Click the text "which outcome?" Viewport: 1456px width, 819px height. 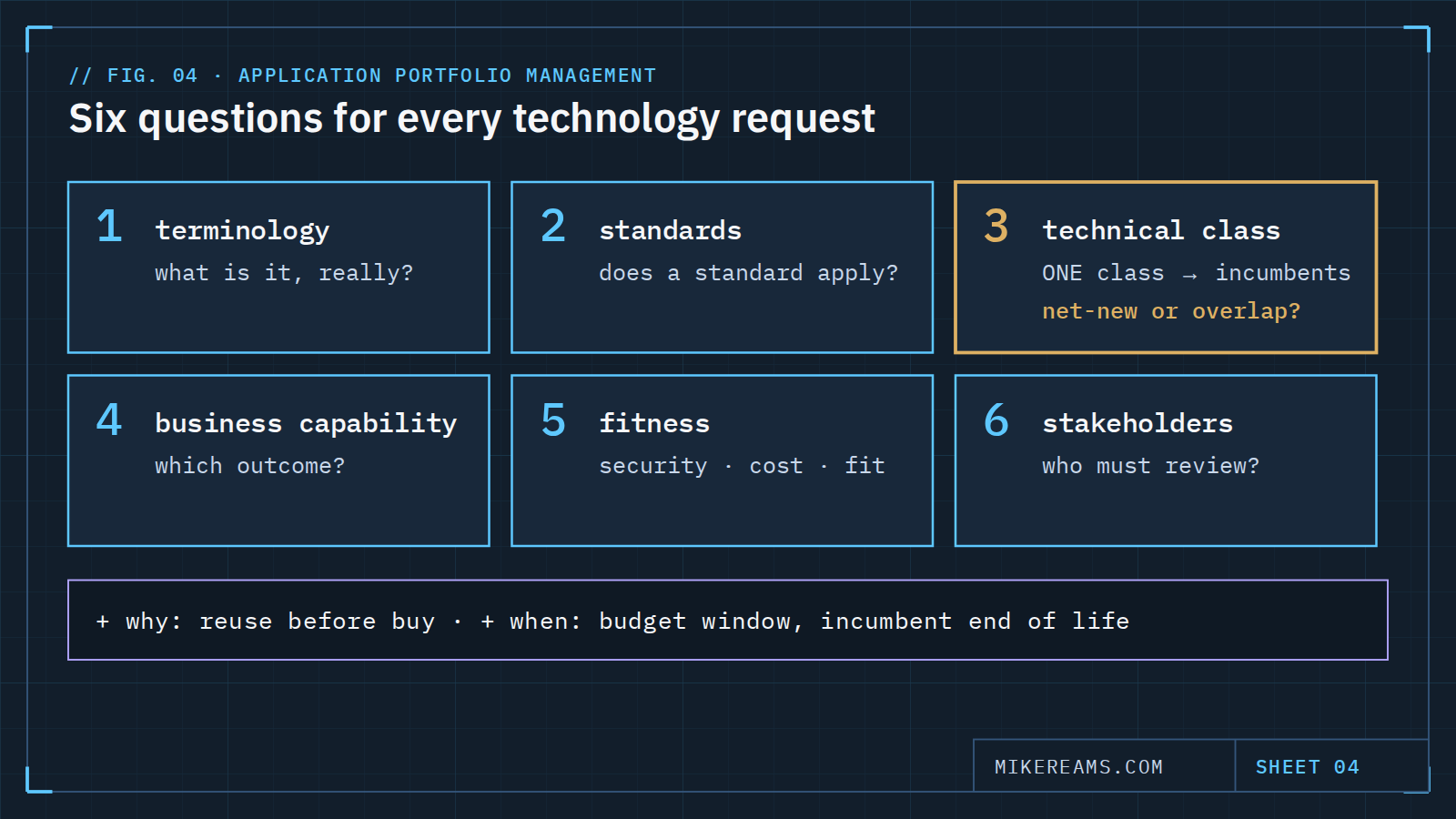coord(249,466)
